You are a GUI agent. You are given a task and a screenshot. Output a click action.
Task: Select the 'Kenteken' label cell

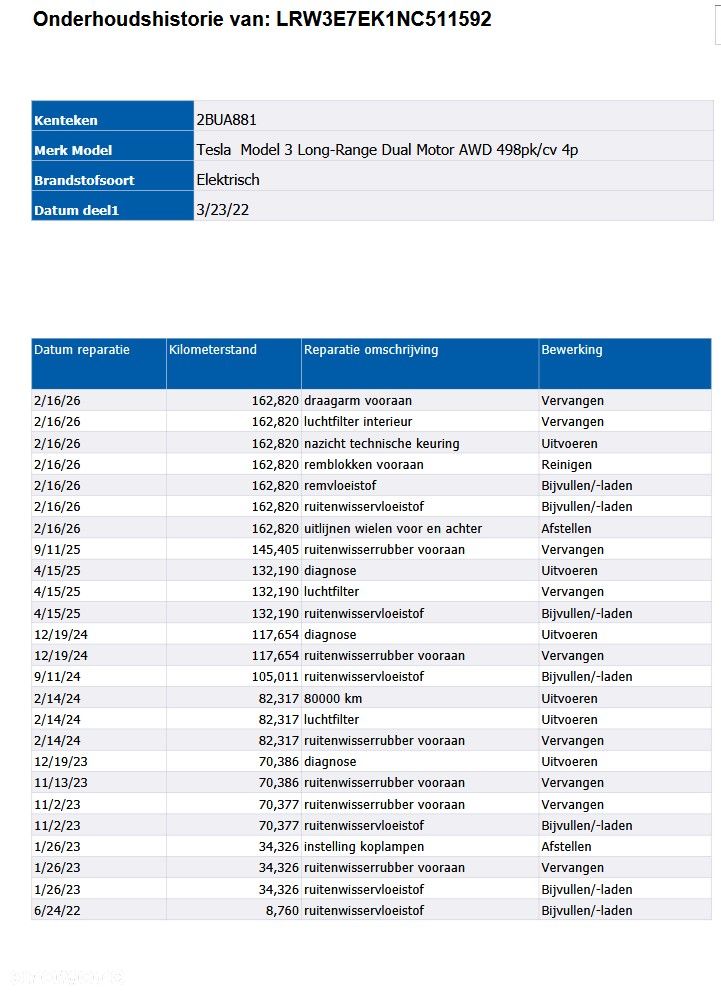pos(112,116)
